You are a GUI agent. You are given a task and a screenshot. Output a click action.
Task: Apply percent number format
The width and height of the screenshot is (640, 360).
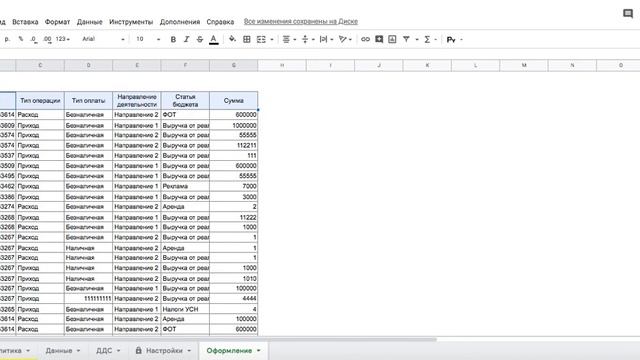point(21,39)
